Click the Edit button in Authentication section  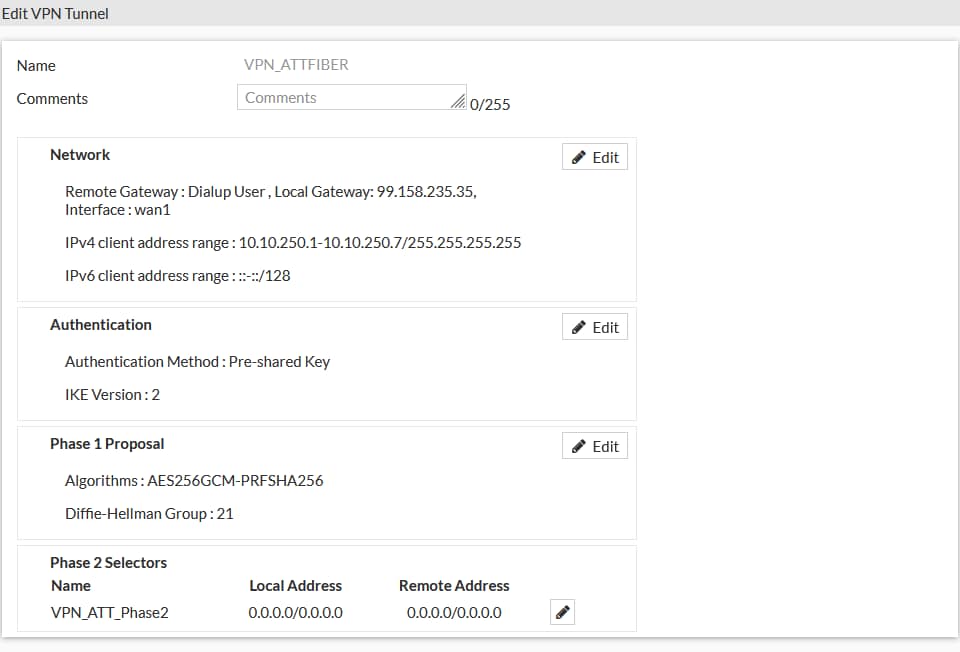(x=595, y=327)
